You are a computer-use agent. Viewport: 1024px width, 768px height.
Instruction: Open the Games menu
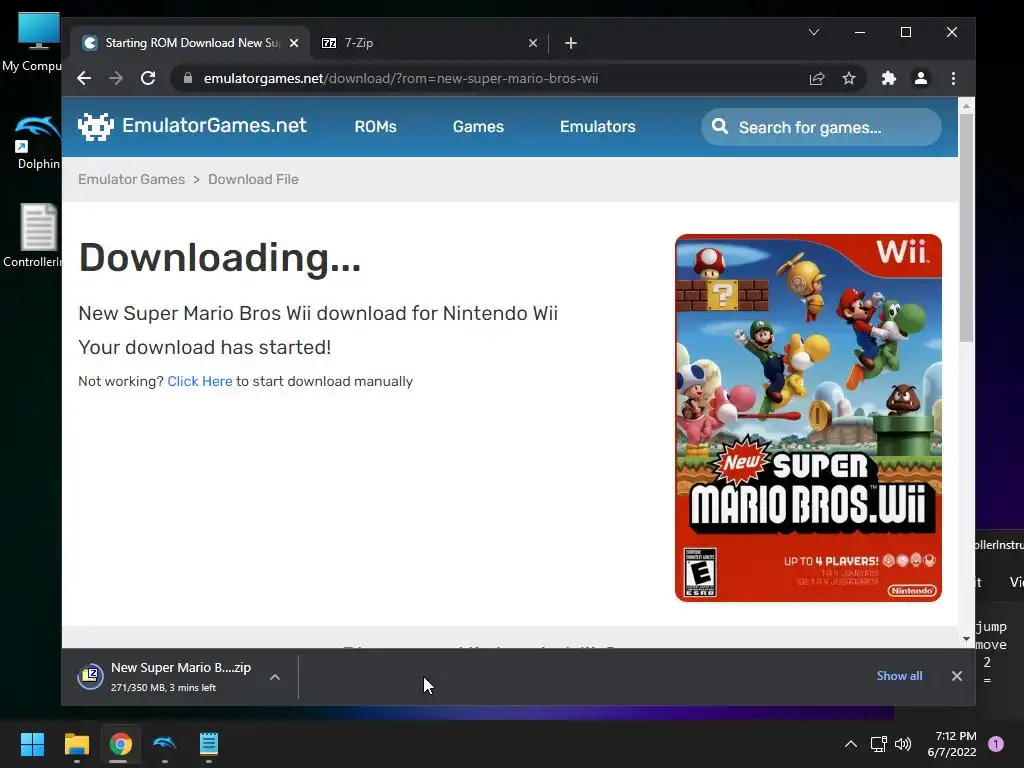pyautogui.click(x=478, y=127)
